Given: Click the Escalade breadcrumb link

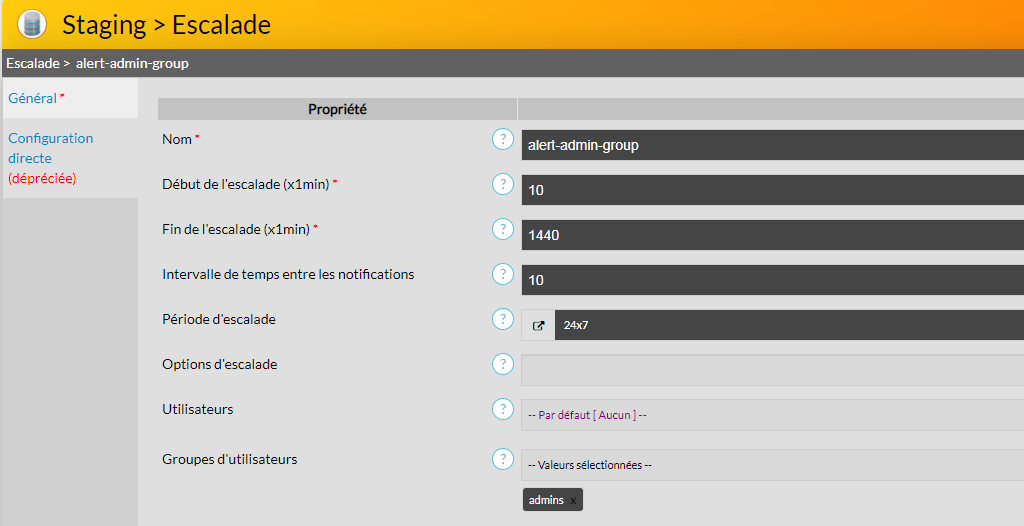Looking at the screenshot, I should [x=31, y=63].
